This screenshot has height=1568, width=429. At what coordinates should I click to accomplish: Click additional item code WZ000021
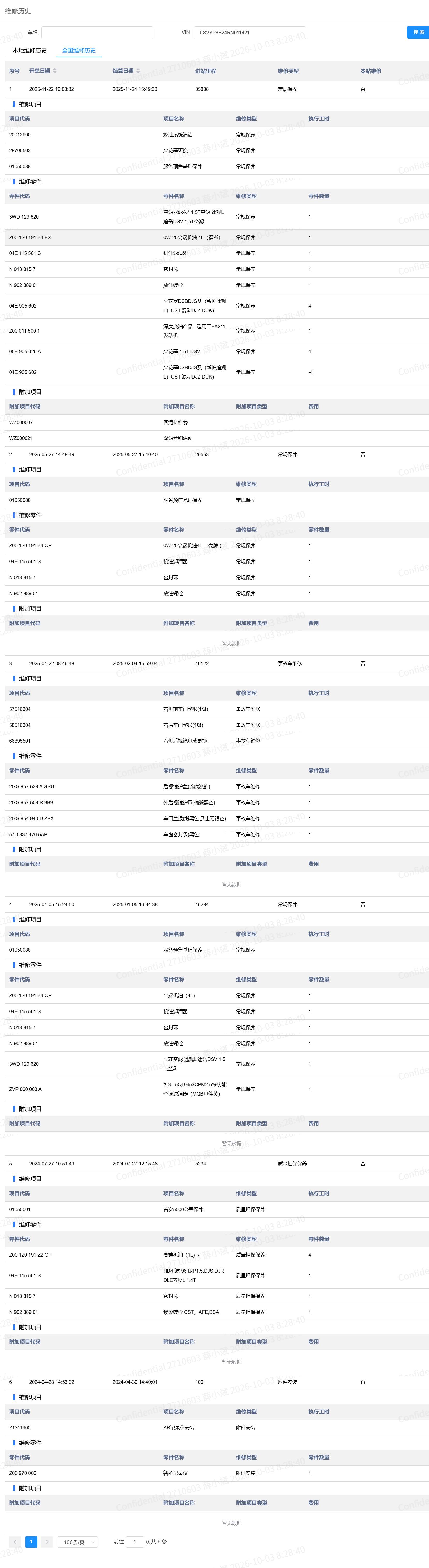click(21, 438)
